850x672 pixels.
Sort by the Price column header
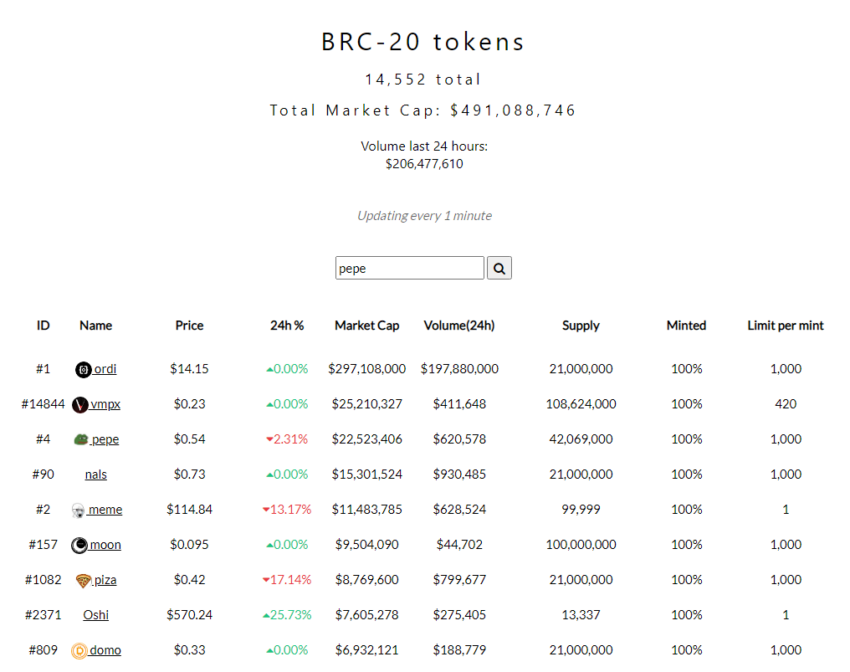pyautogui.click(x=189, y=326)
